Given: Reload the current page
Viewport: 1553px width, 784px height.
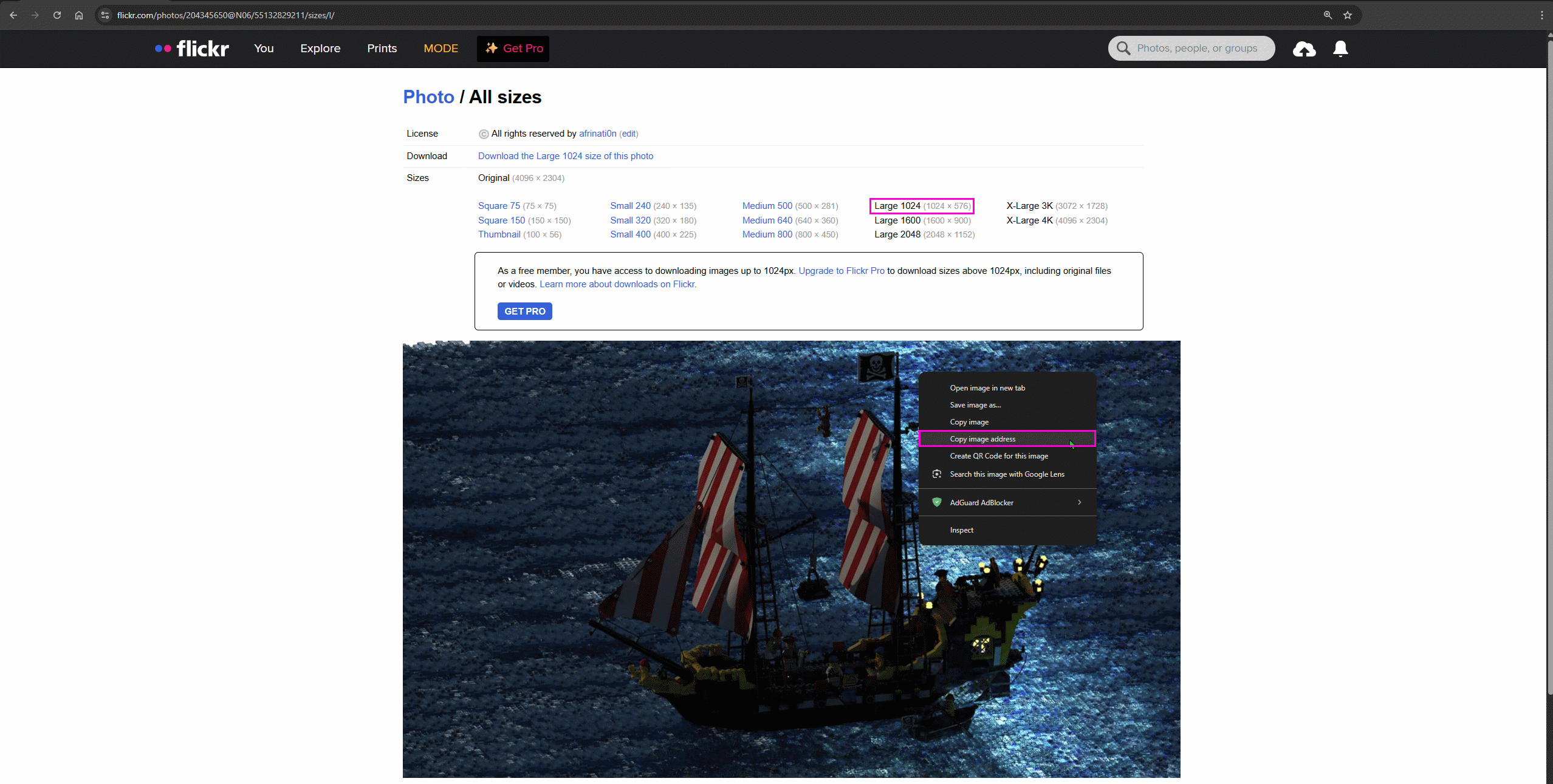Looking at the screenshot, I should pos(57,15).
